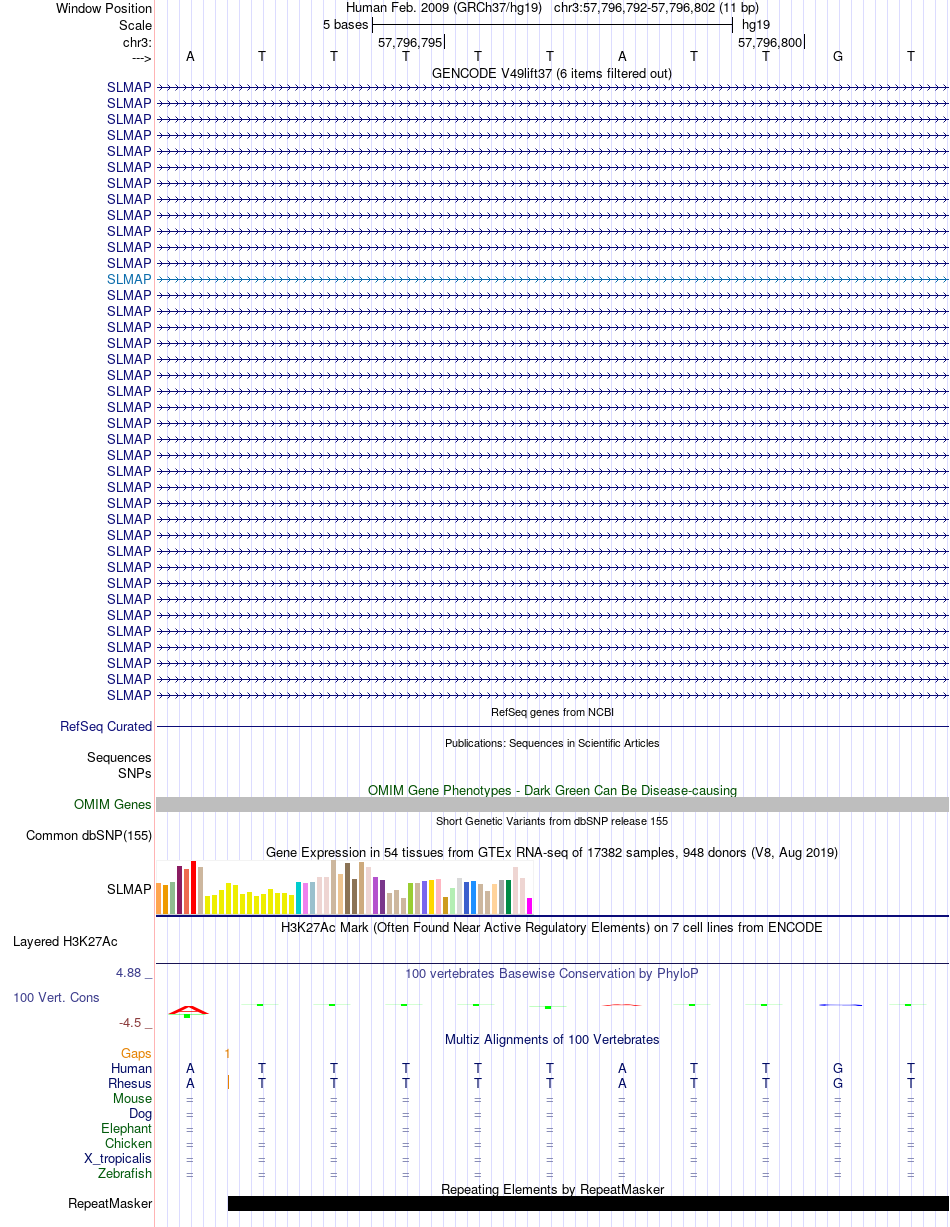Select the light-blue highlighted SLMAP transcript label
The width and height of the screenshot is (950, 1227).
(x=129, y=279)
